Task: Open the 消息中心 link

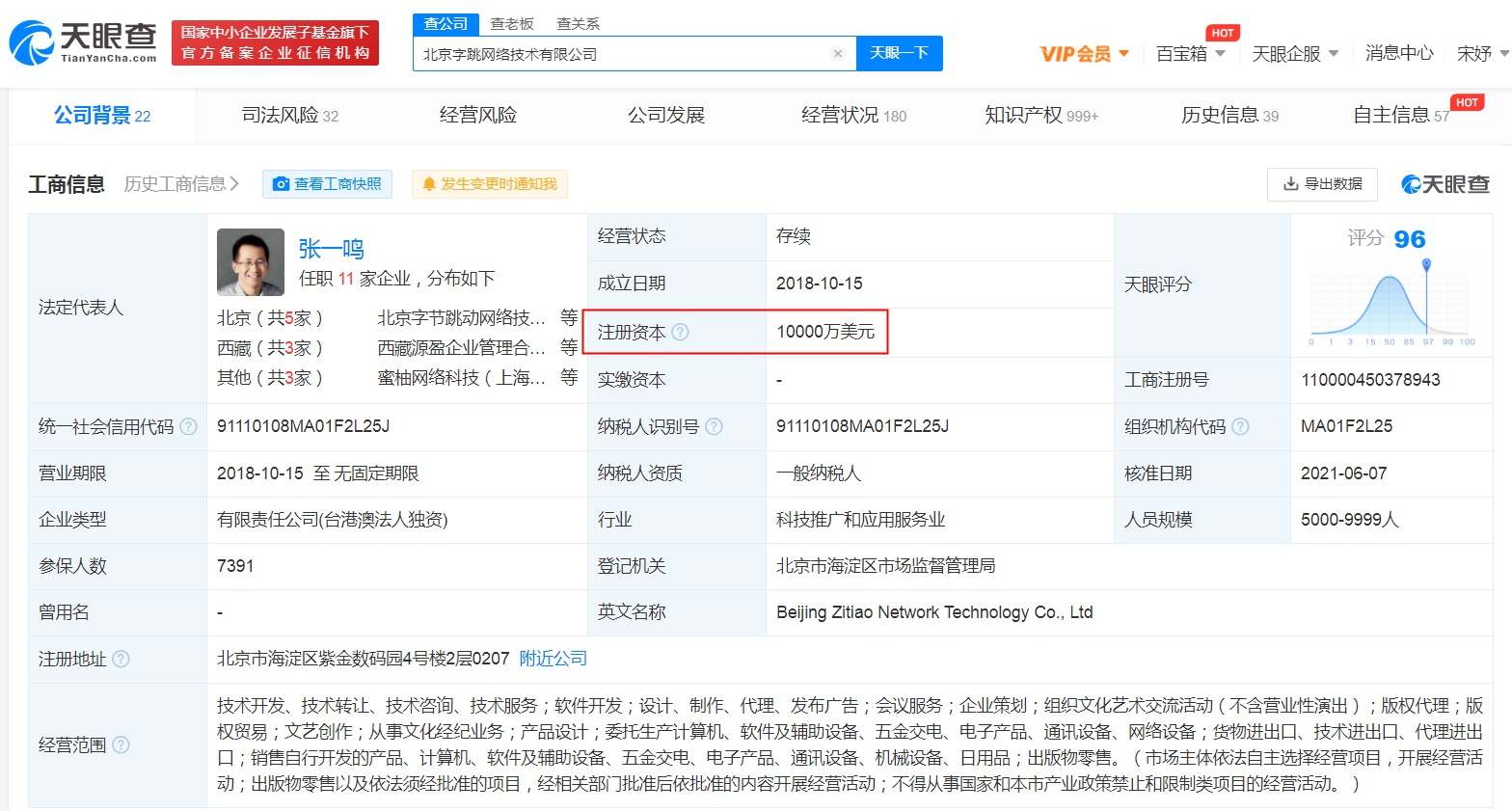Action: pos(1399,54)
